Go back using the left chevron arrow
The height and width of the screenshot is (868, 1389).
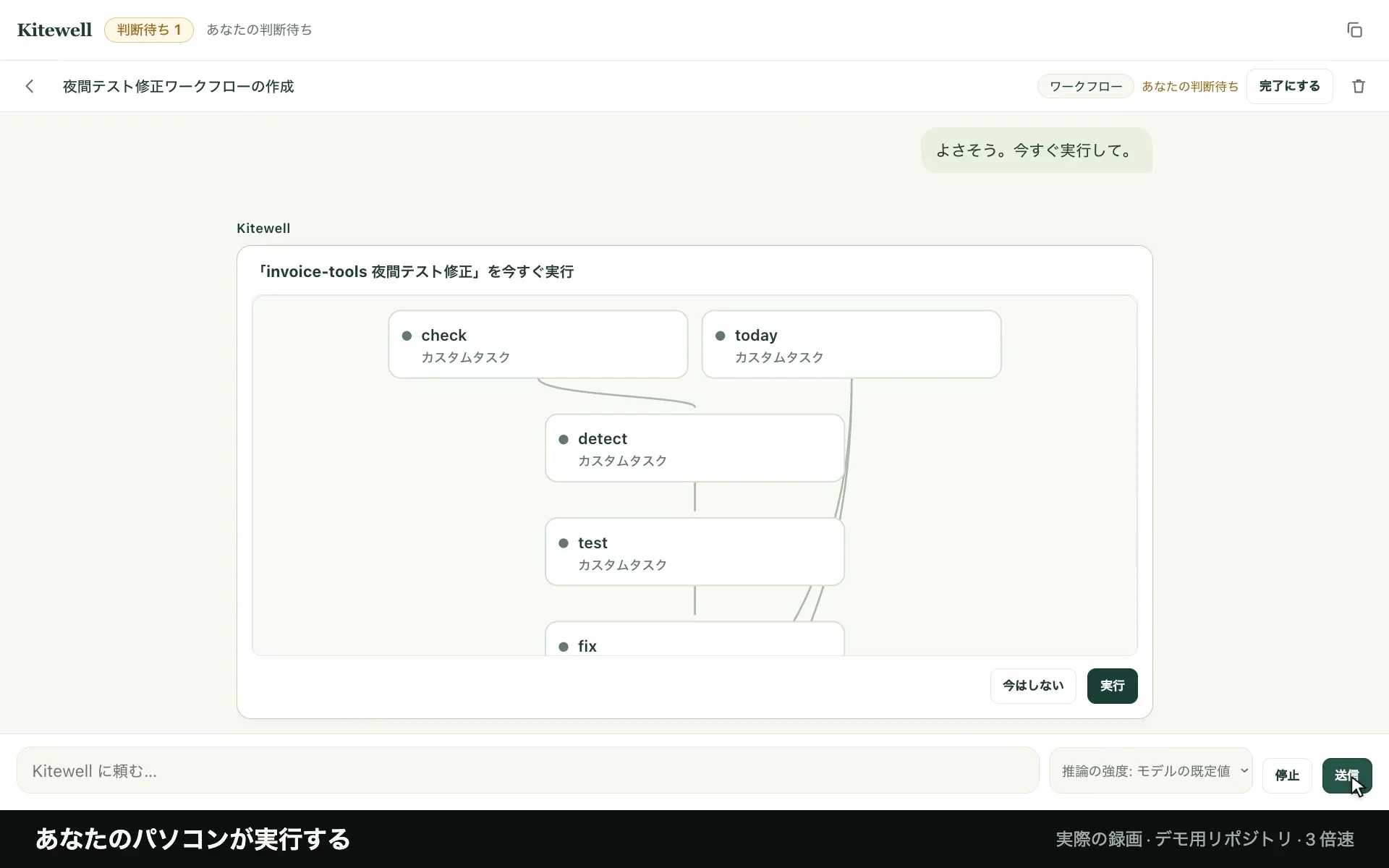point(30,86)
